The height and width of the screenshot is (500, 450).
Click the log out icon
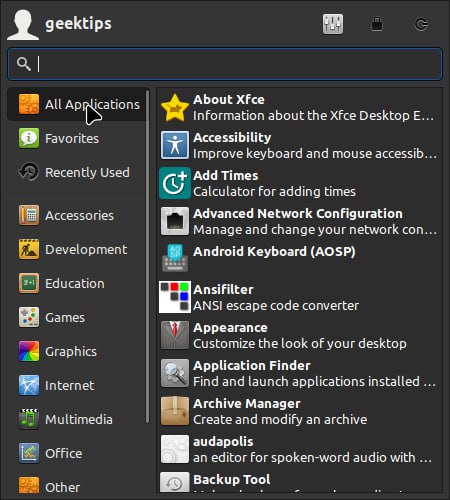point(421,24)
